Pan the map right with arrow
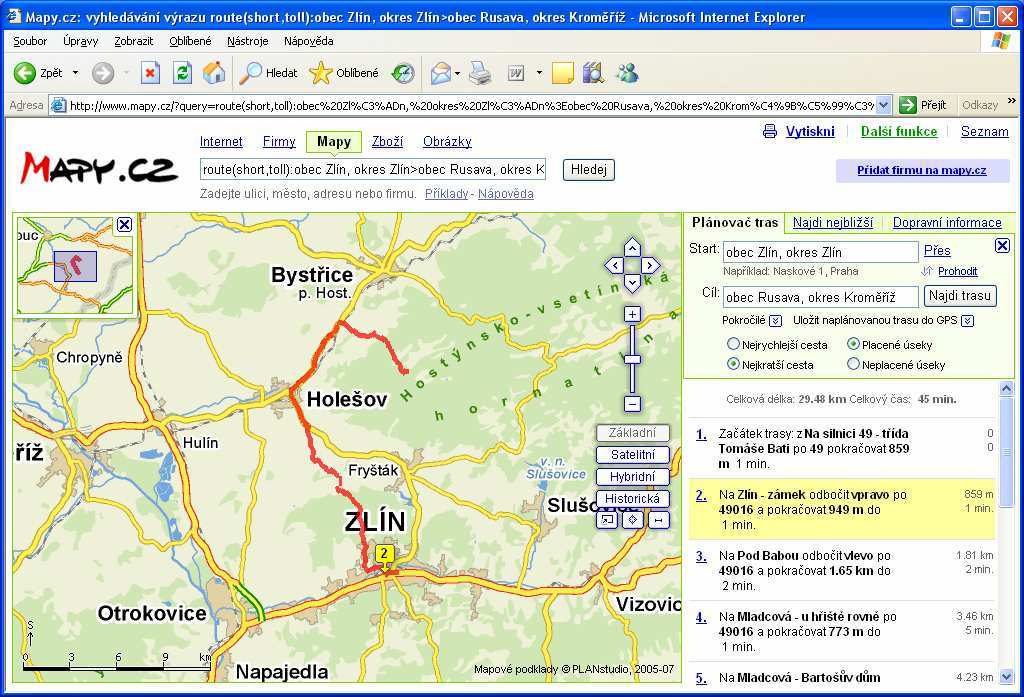 [650, 265]
